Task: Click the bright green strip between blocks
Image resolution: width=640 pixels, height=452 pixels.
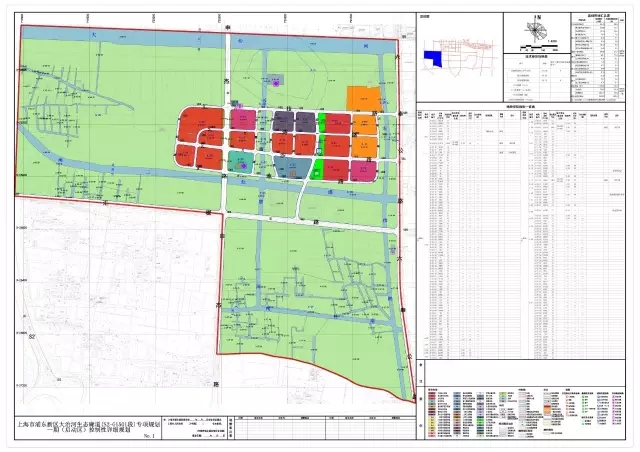Action: click(x=322, y=123)
